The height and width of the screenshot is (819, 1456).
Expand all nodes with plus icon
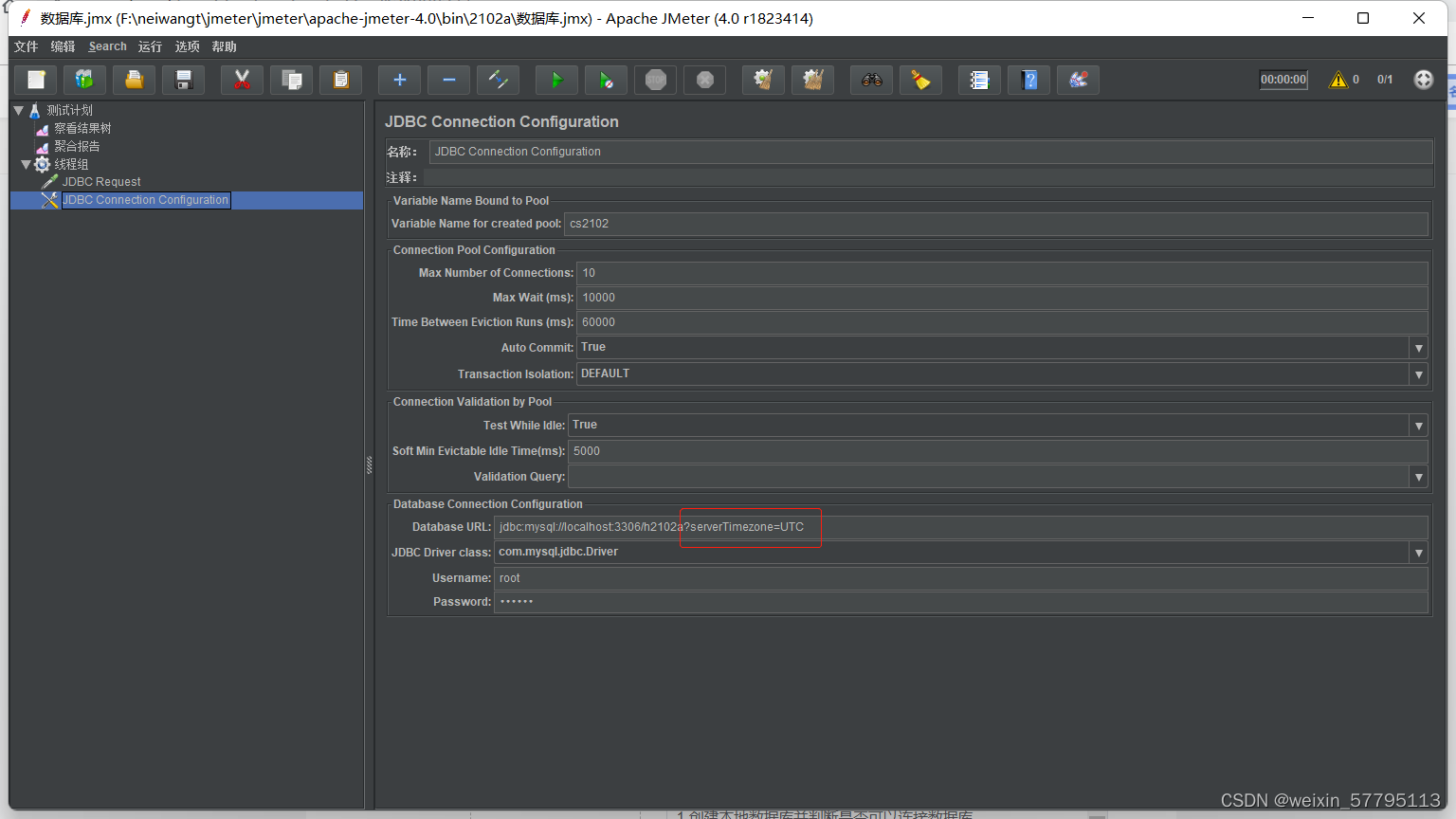point(400,80)
